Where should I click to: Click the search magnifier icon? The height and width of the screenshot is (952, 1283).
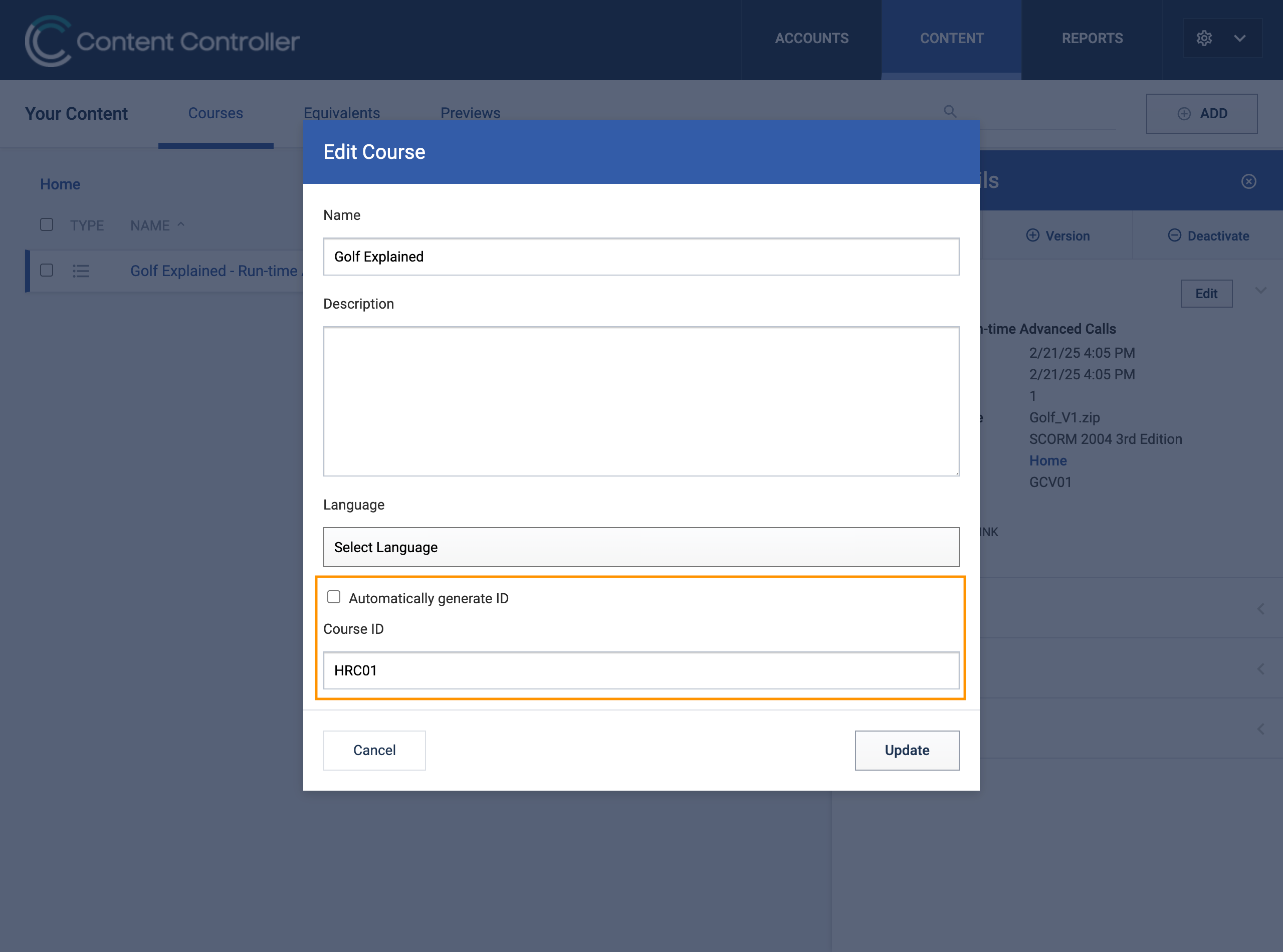[x=950, y=111]
